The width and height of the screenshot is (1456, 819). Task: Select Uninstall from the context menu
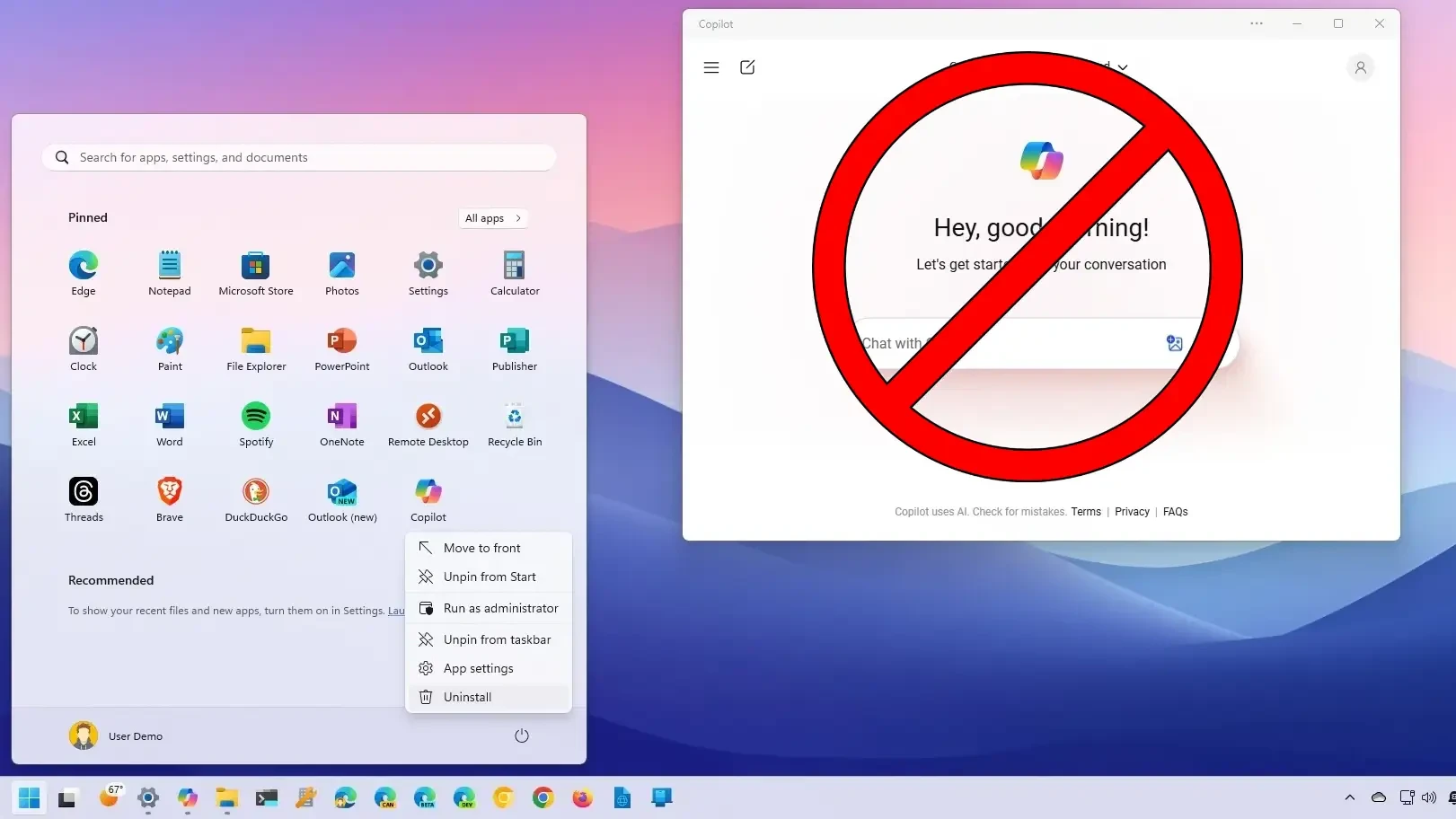pyautogui.click(x=467, y=697)
